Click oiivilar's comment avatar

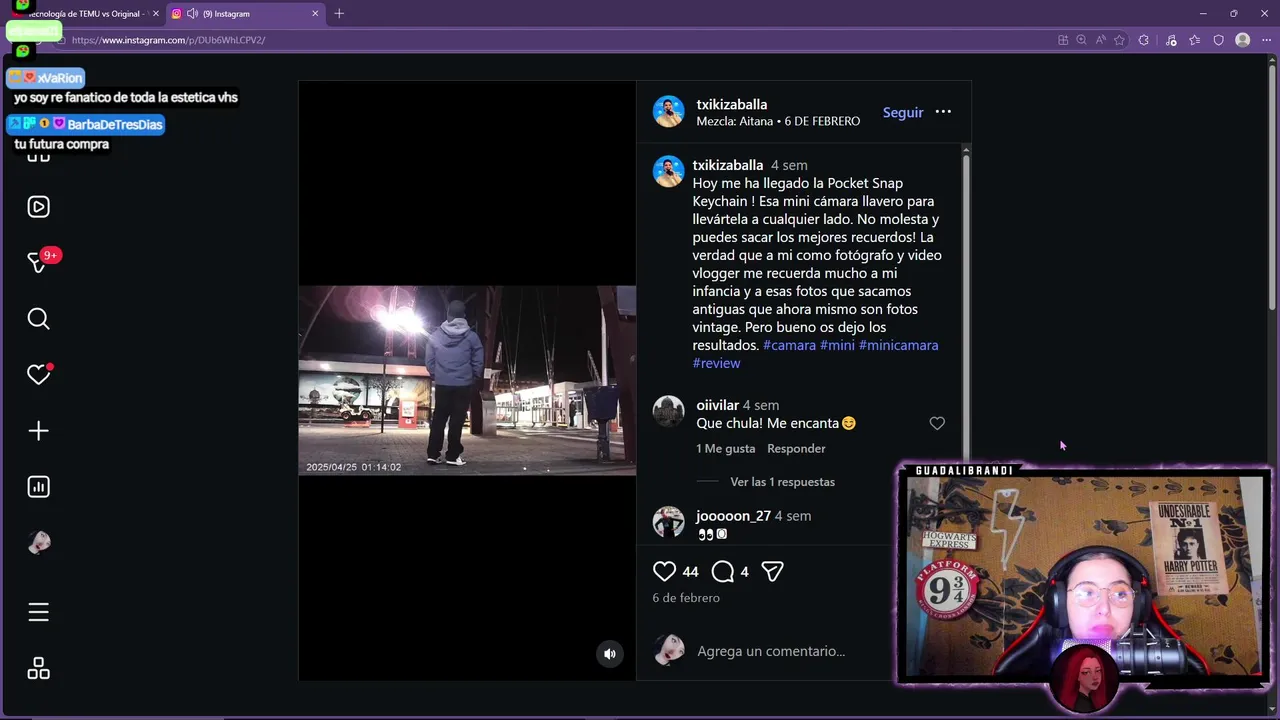tap(669, 411)
